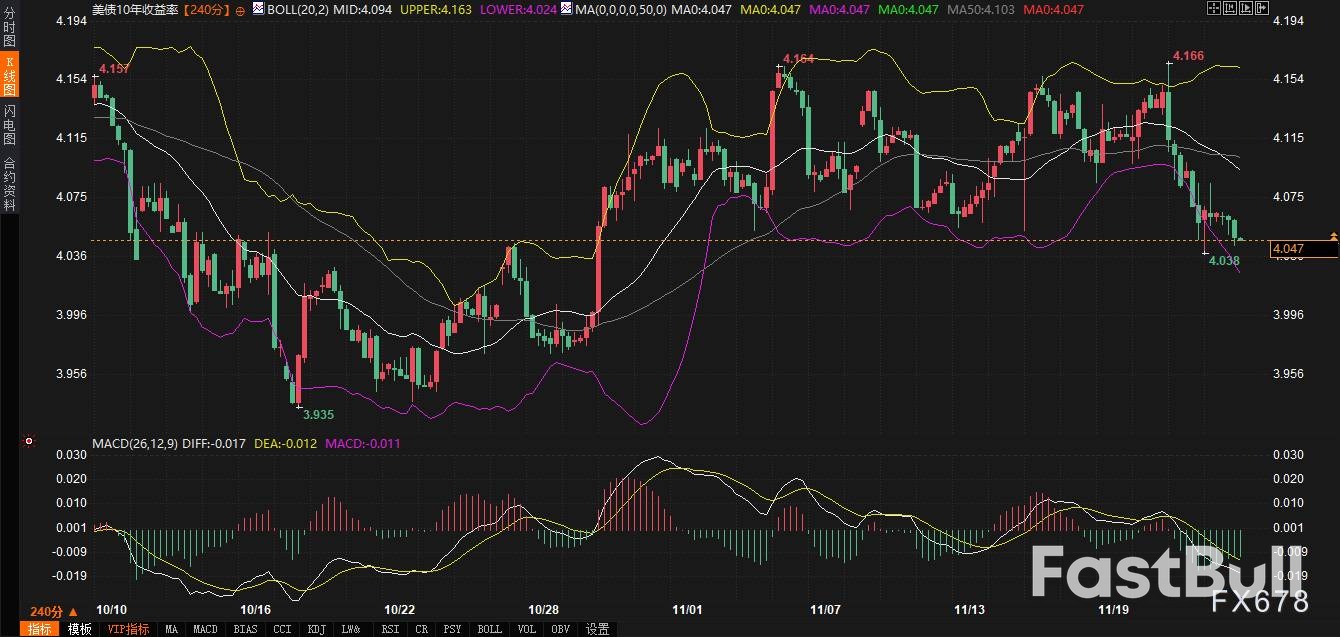Expand the 240分 period dropdown at bottom left

[53, 611]
